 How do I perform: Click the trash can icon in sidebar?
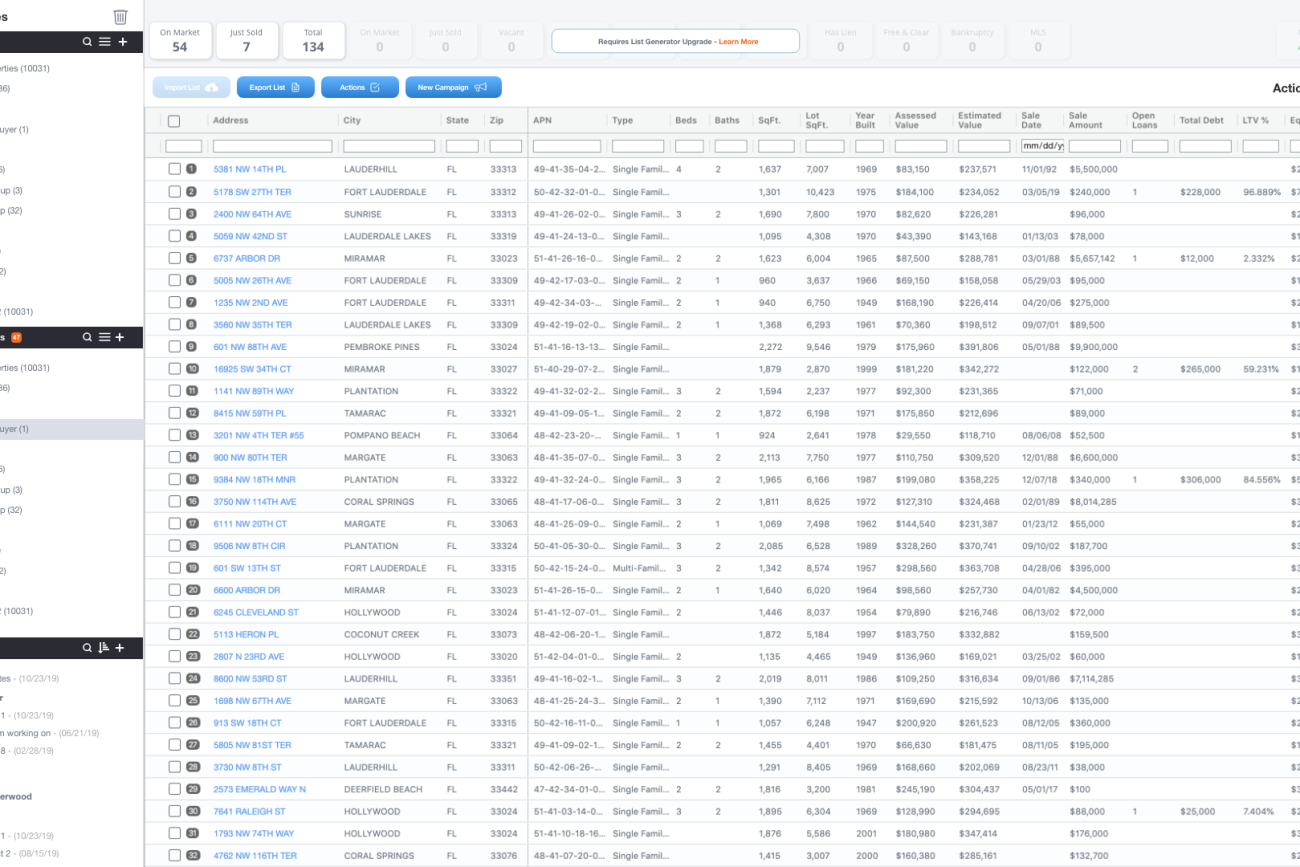click(x=120, y=16)
